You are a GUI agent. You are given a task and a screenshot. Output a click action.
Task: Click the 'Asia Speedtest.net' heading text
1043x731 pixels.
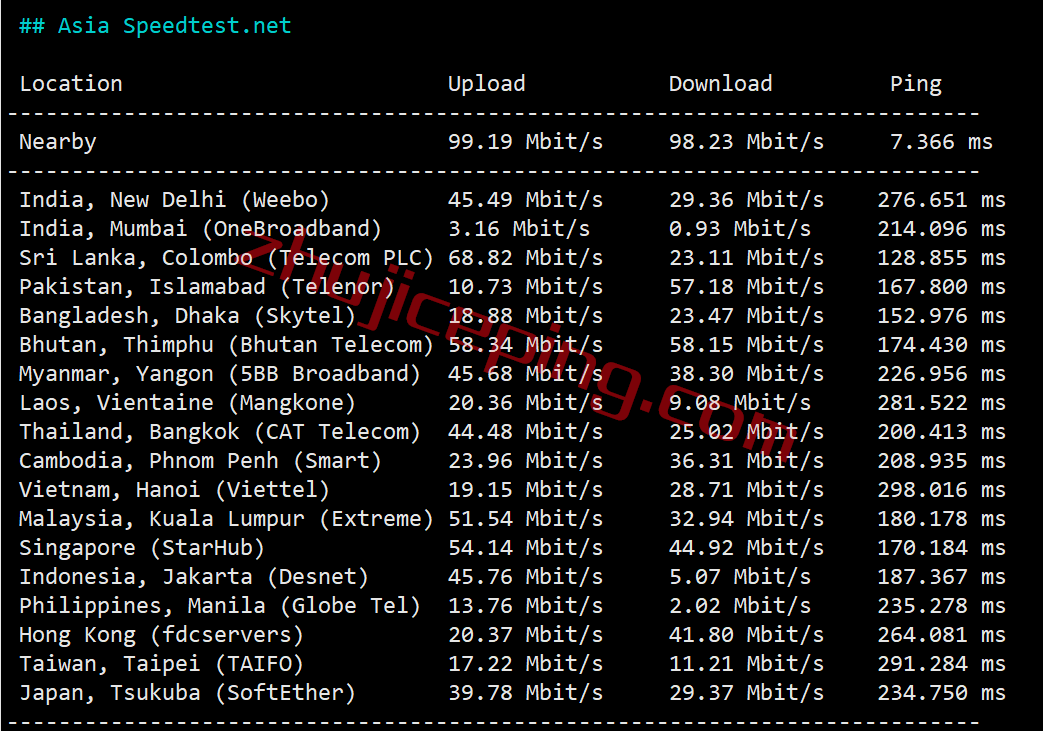pos(174,25)
